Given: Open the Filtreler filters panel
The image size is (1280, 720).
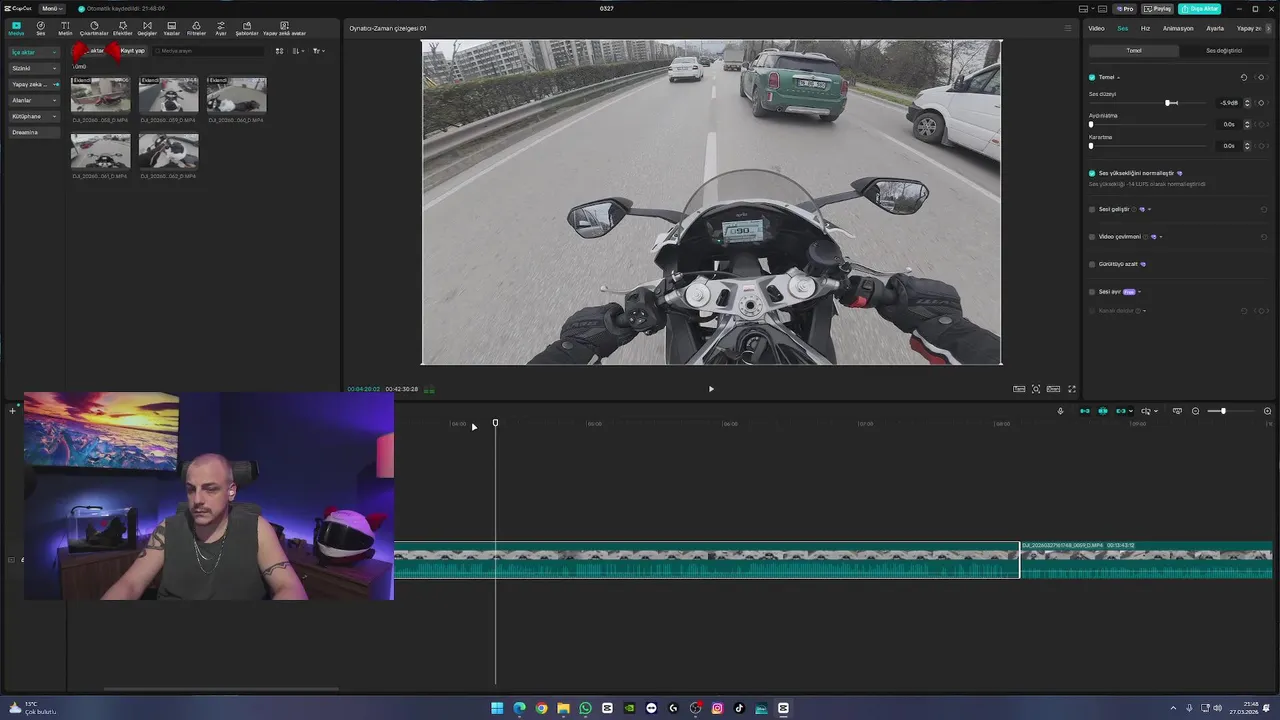Looking at the screenshot, I should click(196, 28).
